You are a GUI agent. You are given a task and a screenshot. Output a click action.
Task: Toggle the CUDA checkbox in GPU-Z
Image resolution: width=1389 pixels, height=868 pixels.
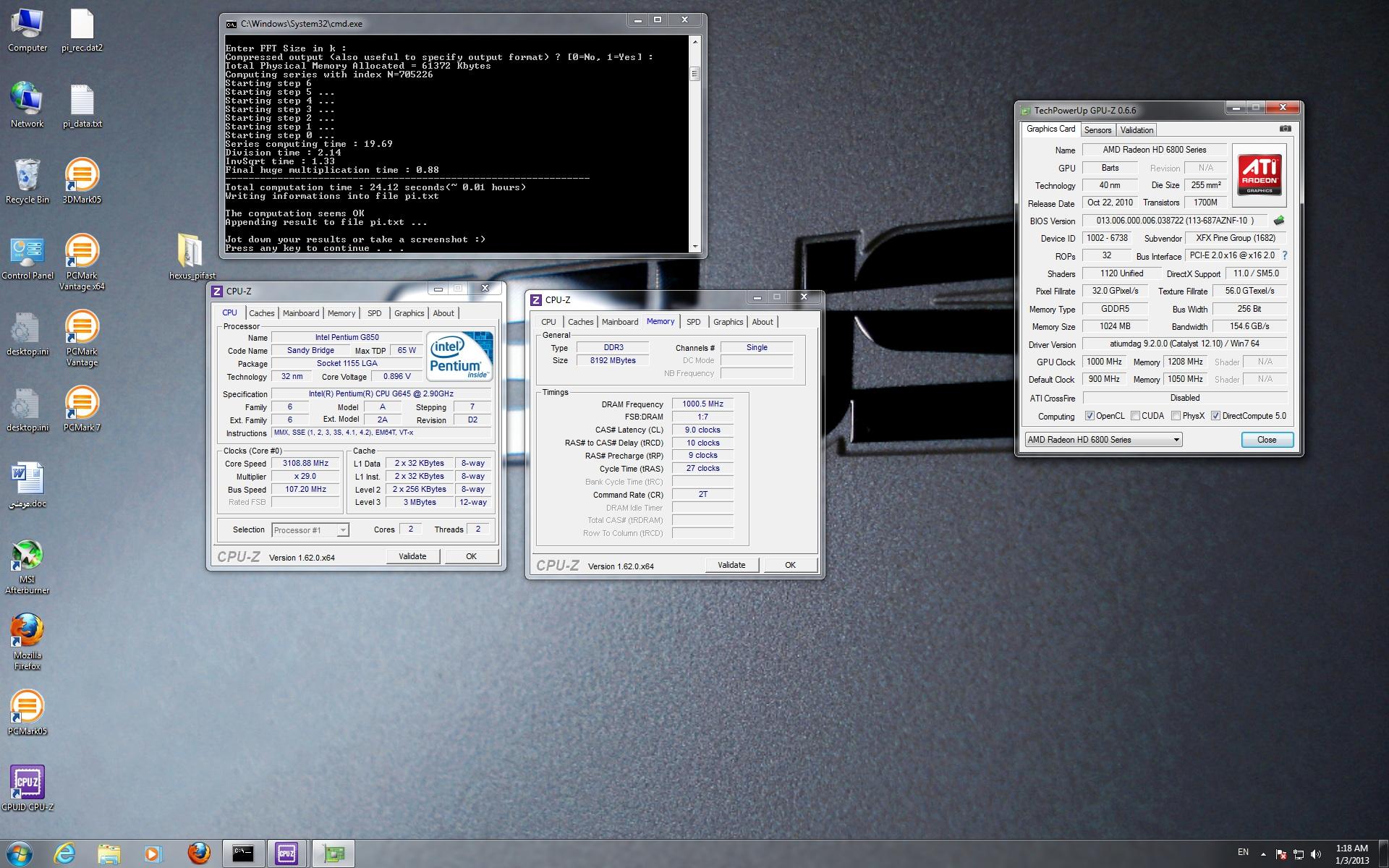coord(1135,416)
